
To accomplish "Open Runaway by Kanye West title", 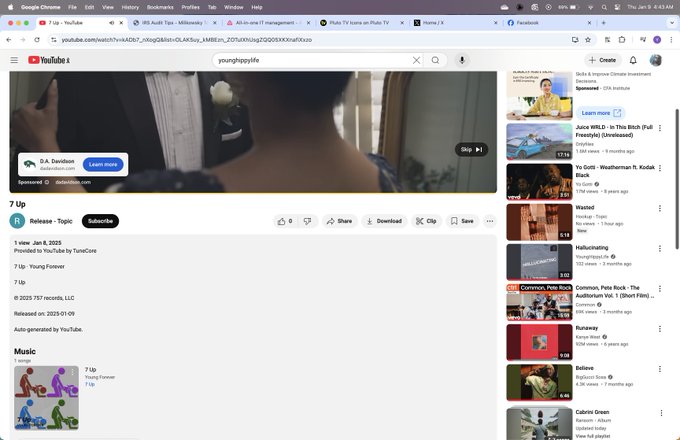I will [586, 328].
